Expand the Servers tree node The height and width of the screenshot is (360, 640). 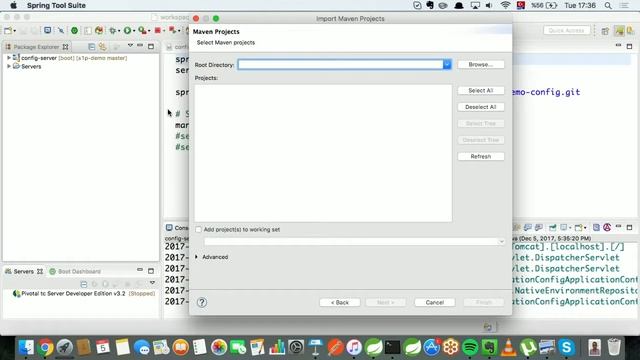[x=9, y=66]
